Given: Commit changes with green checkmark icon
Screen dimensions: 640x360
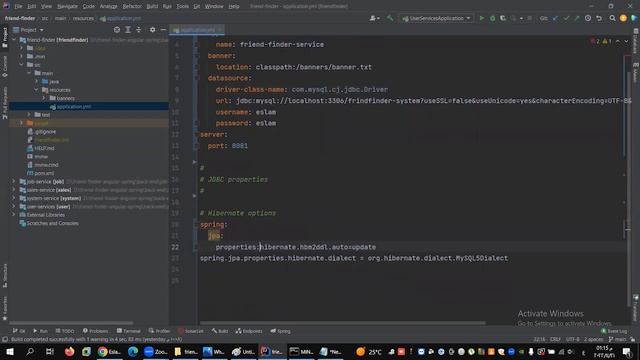Looking at the screenshot, I should [566, 18].
